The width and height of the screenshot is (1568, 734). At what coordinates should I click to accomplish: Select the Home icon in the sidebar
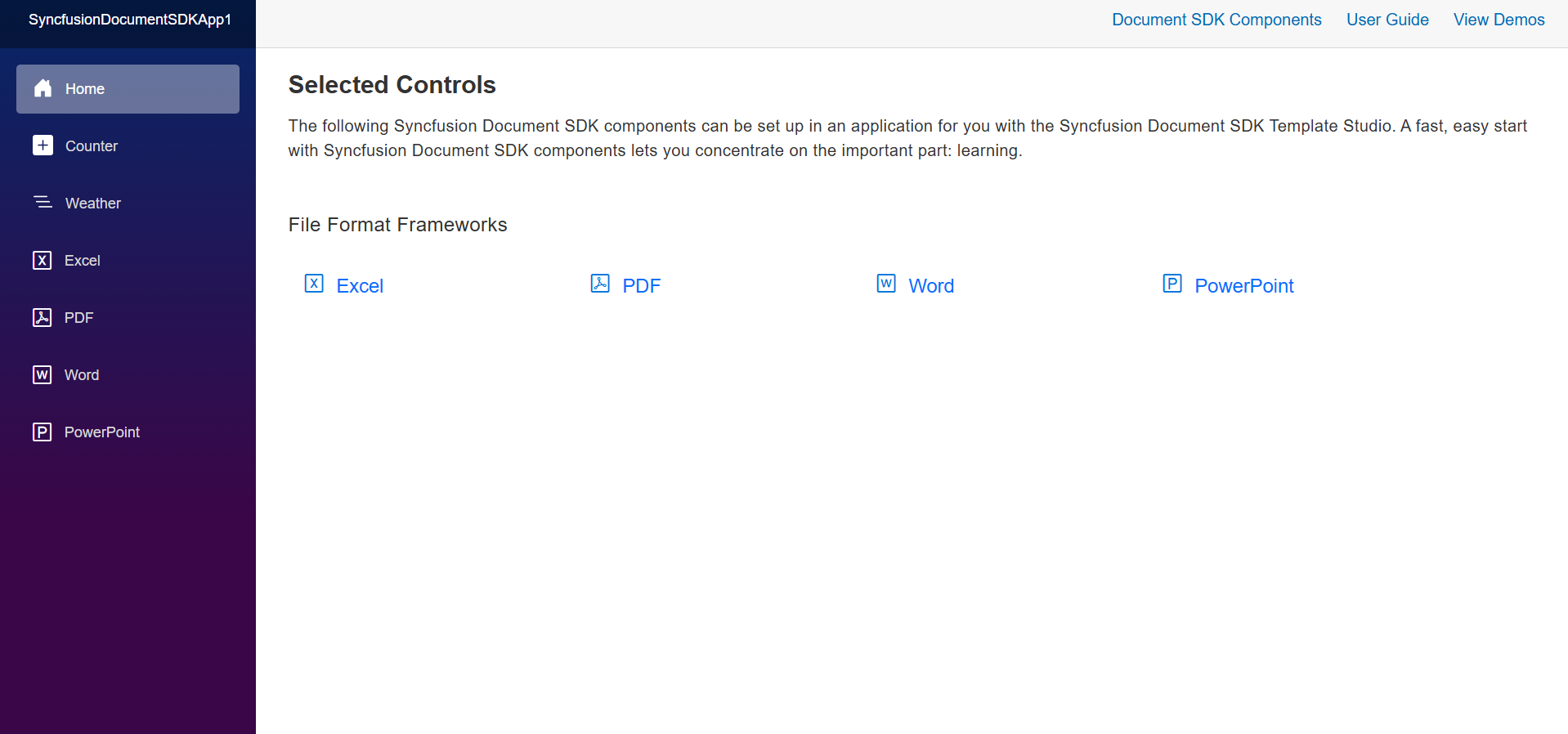(x=42, y=88)
